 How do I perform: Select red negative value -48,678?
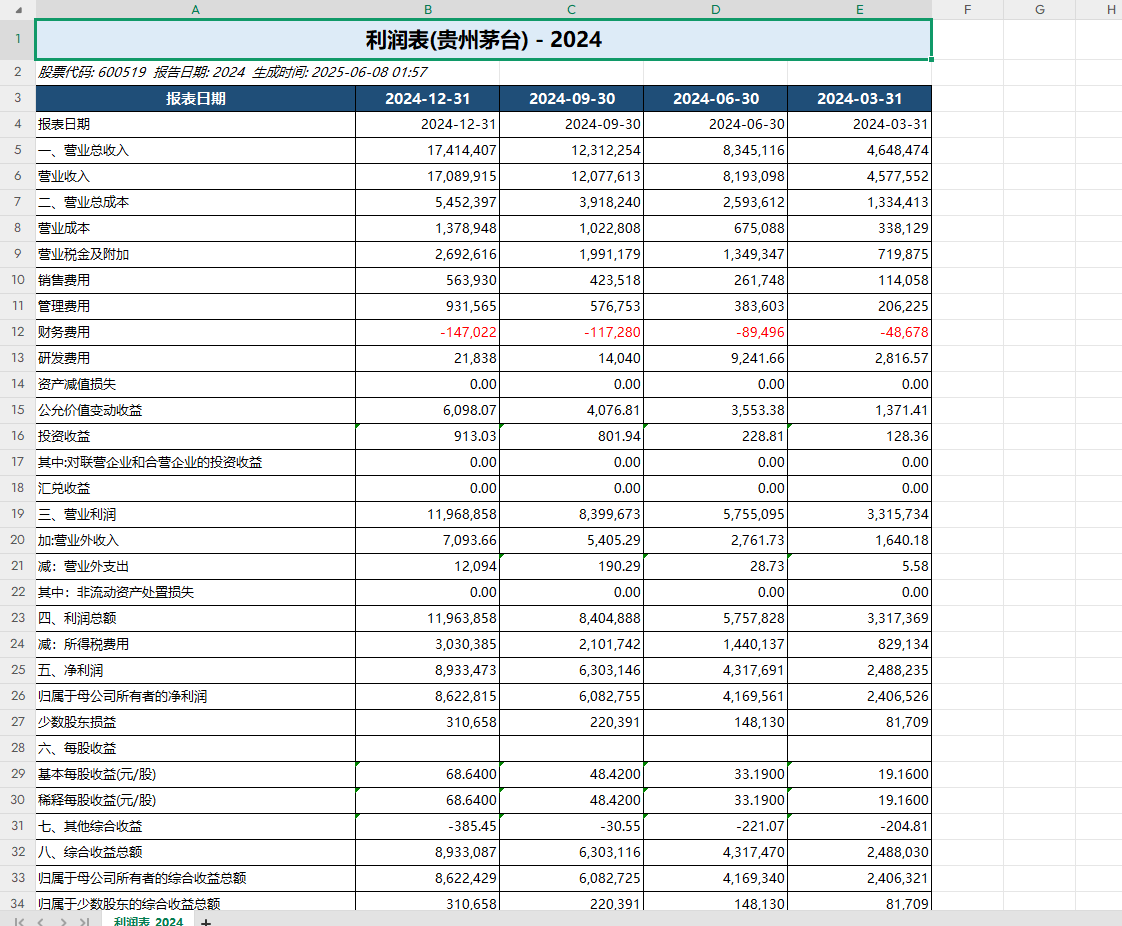tap(859, 332)
